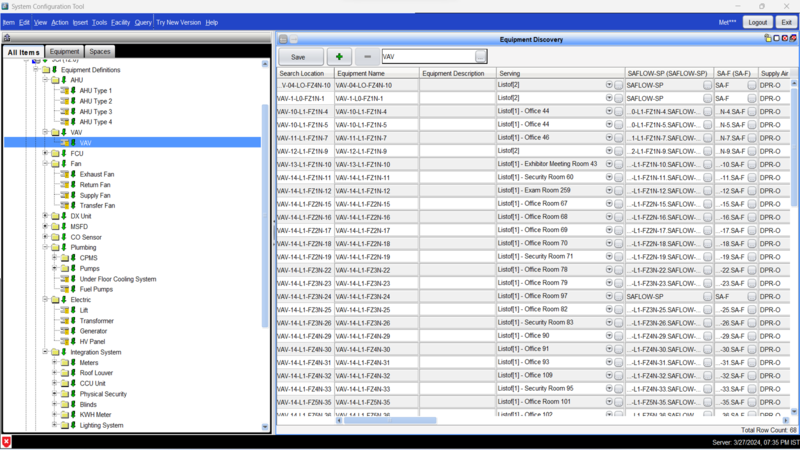Click the green plus add row icon
The width and height of the screenshot is (800, 450).
click(340, 57)
